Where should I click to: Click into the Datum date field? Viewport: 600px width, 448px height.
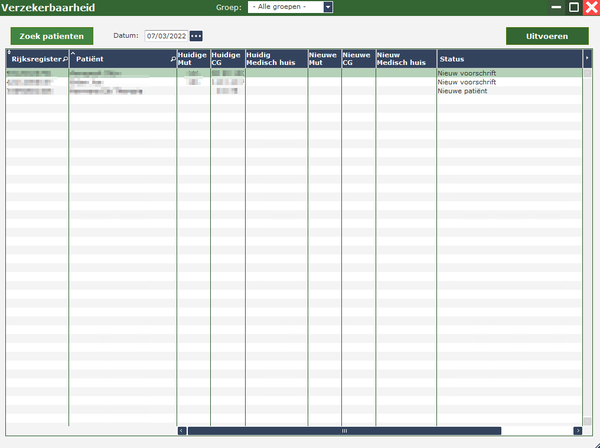tap(166, 36)
